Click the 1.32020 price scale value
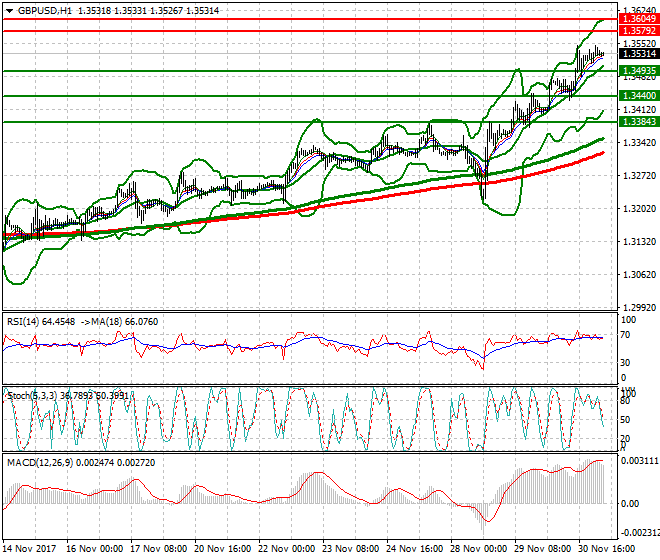Image resolution: width=660 pixels, height=560 pixels. pos(639,208)
